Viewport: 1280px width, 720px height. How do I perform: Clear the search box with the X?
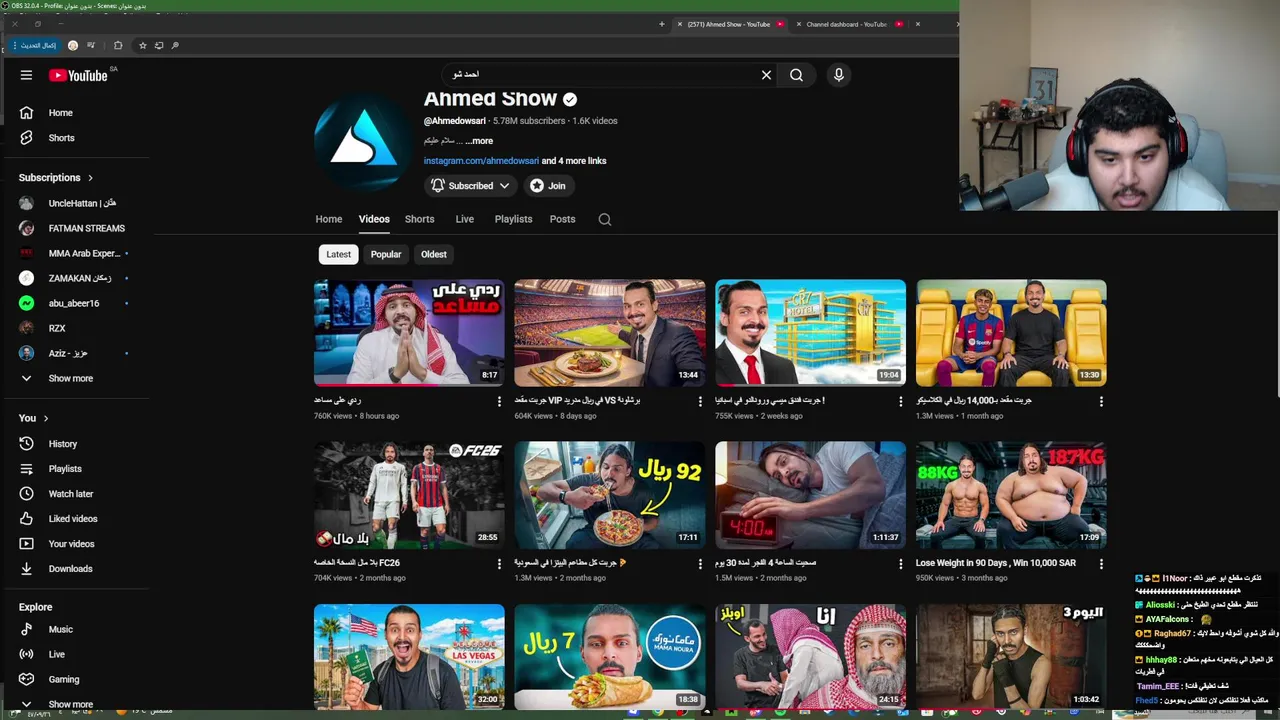click(x=766, y=75)
